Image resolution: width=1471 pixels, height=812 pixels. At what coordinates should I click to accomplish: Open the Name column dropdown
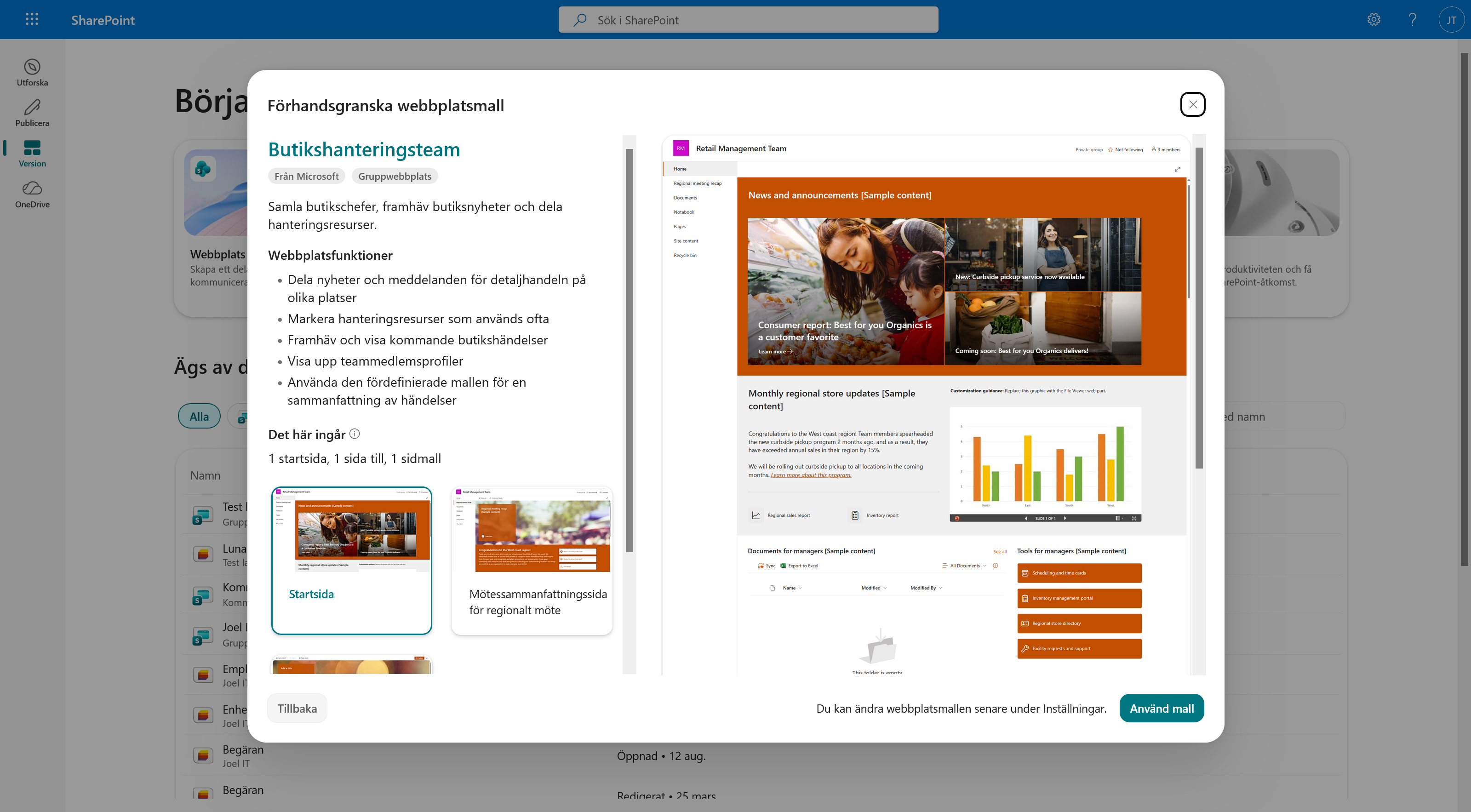coord(792,588)
